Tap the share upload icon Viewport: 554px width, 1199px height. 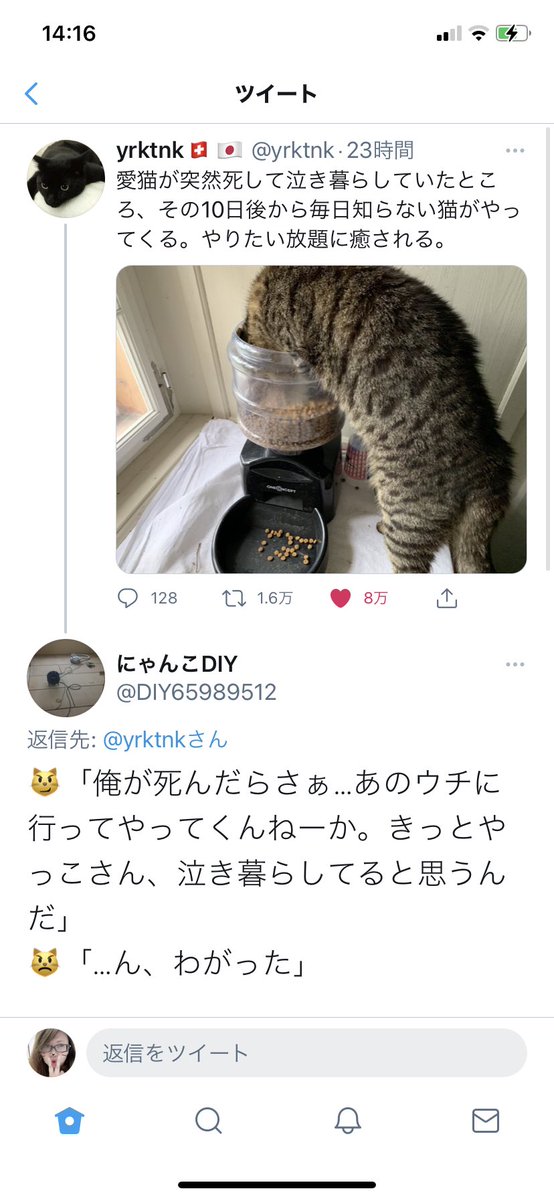coord(447,598)
